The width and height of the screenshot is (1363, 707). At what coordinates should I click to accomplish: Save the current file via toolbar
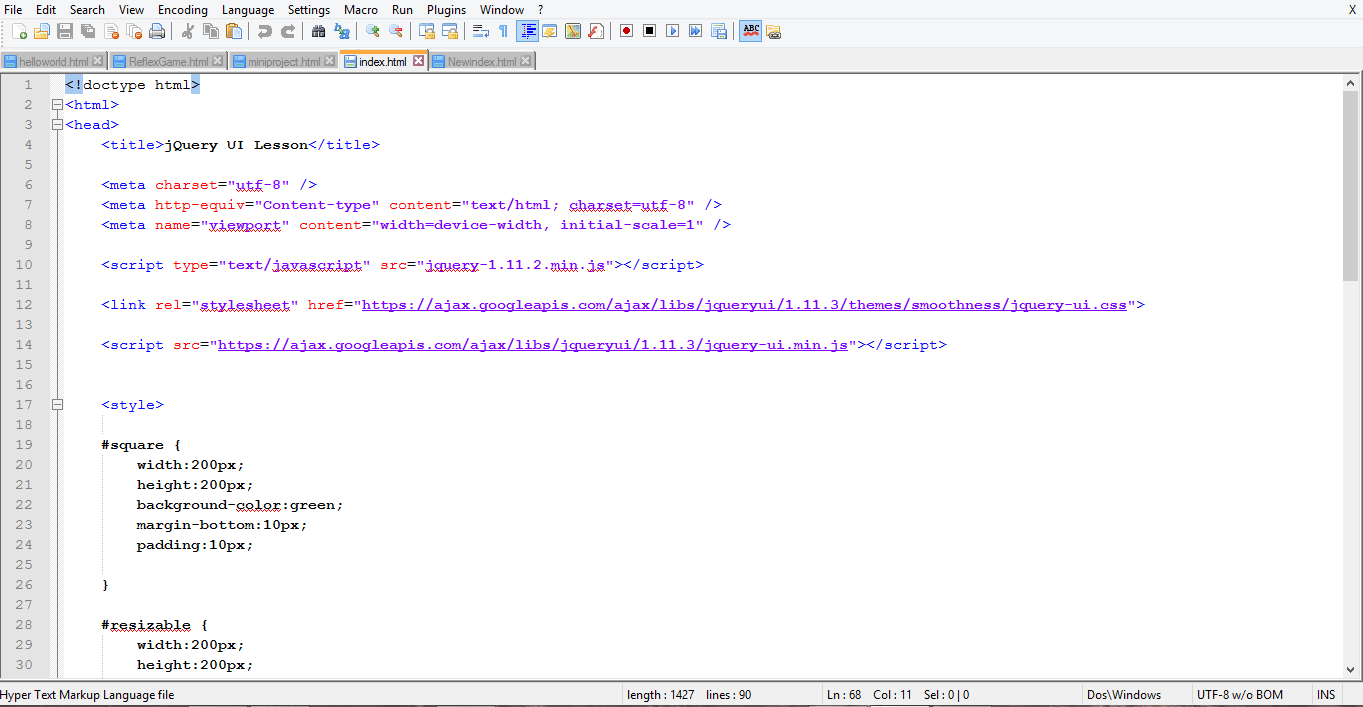[x=64, y=31]
